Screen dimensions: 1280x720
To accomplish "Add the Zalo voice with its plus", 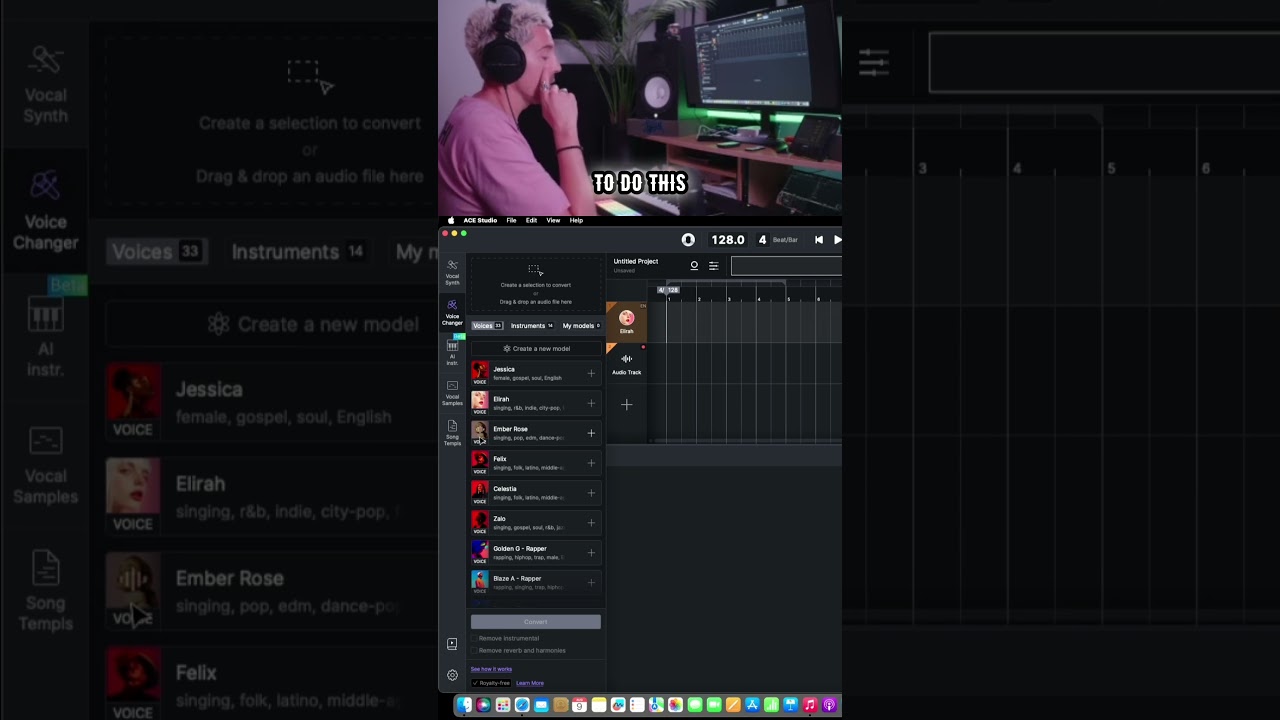I will (x=591, y=523).
